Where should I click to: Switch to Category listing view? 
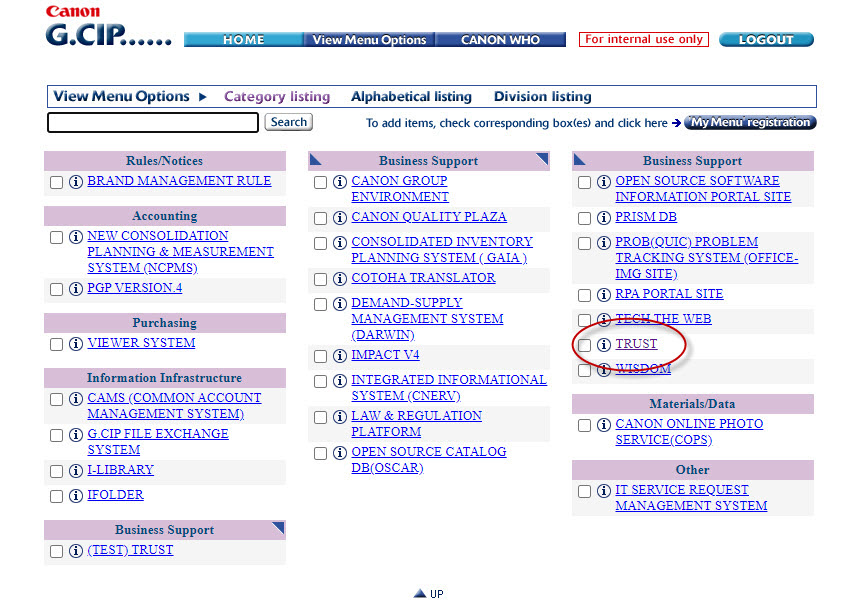tap(277, 97)
